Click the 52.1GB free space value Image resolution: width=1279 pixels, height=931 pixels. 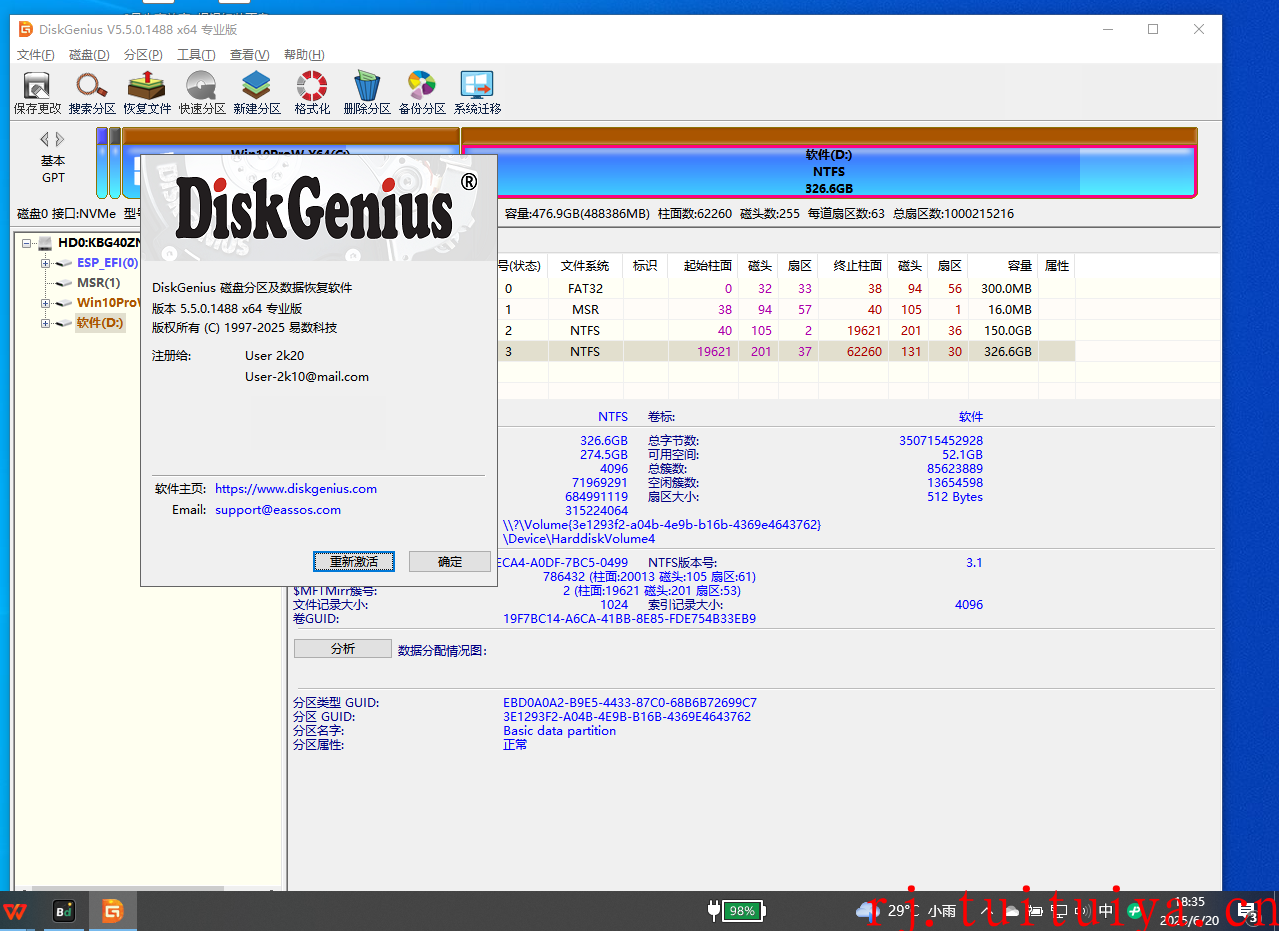(x=961, y=455)
